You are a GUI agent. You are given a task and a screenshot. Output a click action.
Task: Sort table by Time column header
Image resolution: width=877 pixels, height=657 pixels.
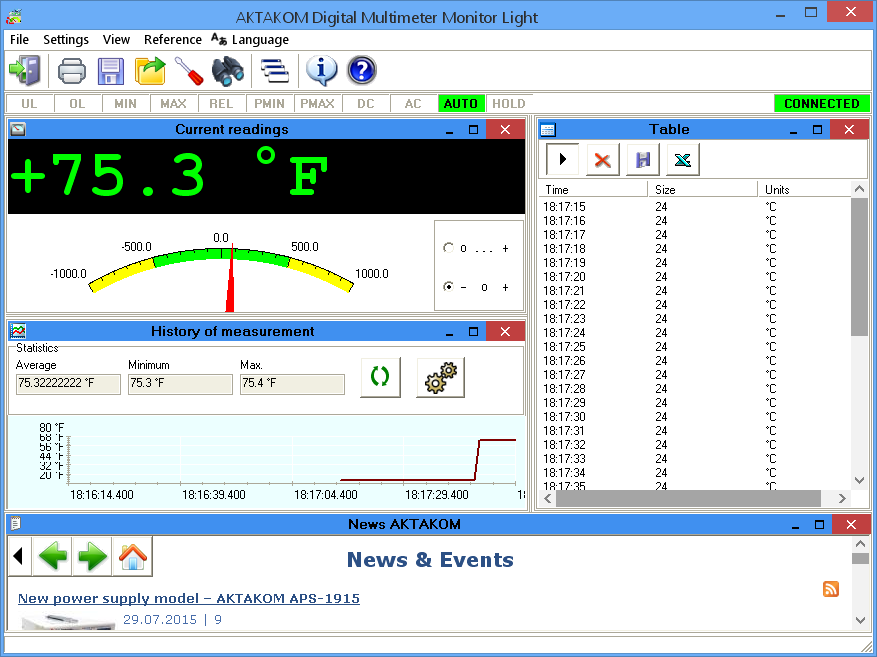point(593,190)
